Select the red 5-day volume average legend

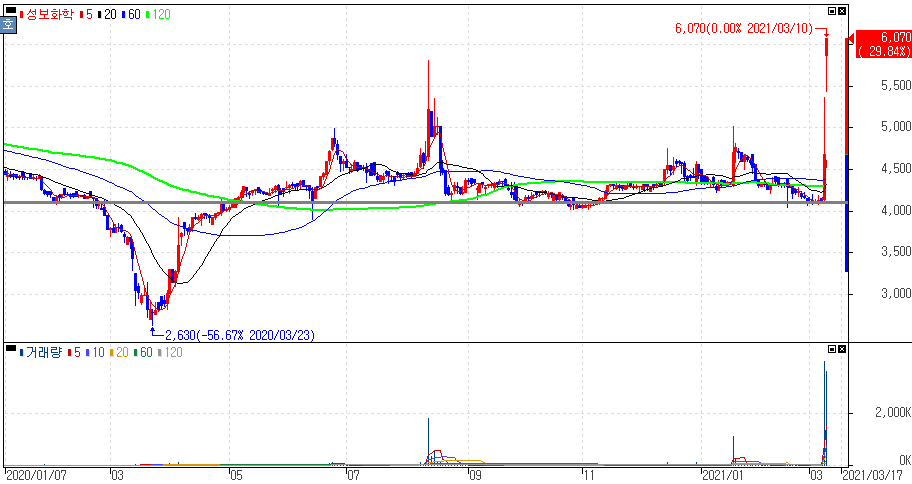pos(74,353)
